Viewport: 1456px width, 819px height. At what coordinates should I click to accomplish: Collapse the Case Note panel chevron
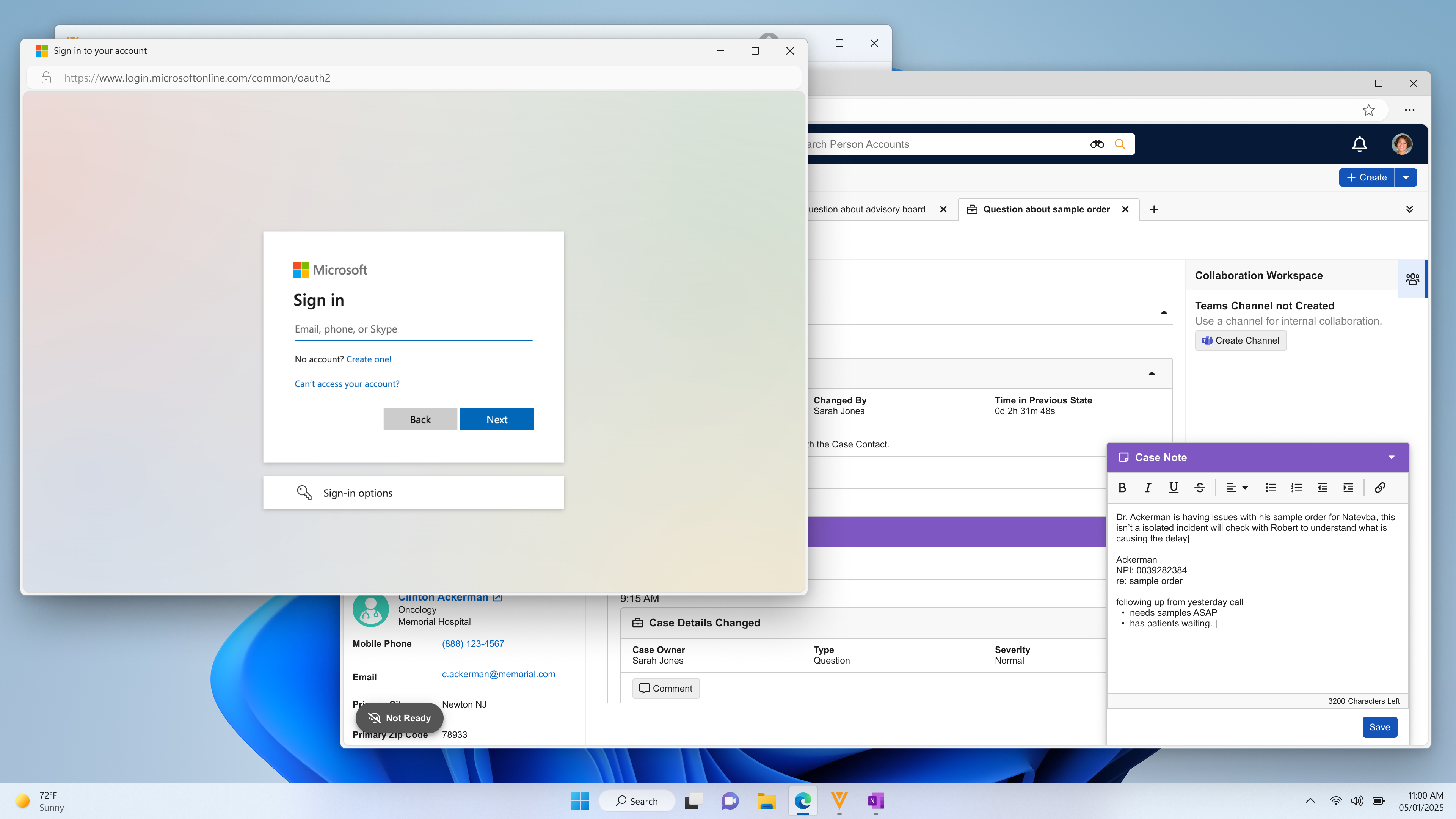click(x=1391, y=457)
